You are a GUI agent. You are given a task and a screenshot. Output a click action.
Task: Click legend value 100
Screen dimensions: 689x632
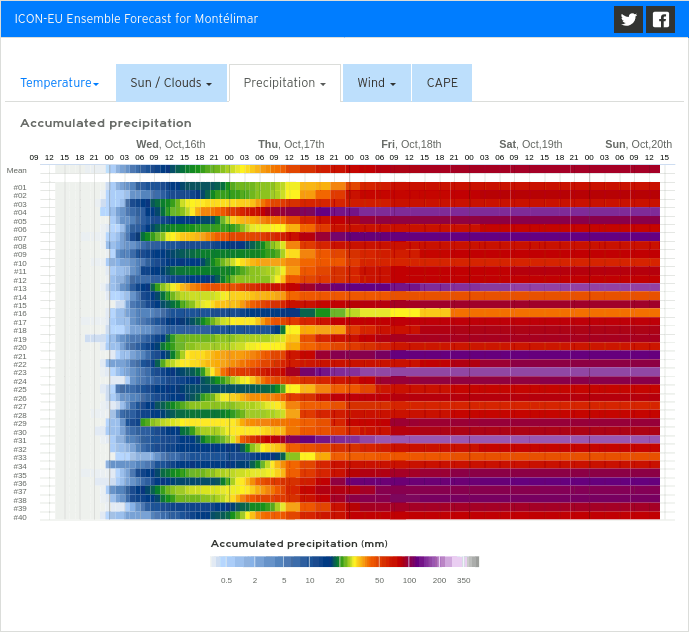410,581
